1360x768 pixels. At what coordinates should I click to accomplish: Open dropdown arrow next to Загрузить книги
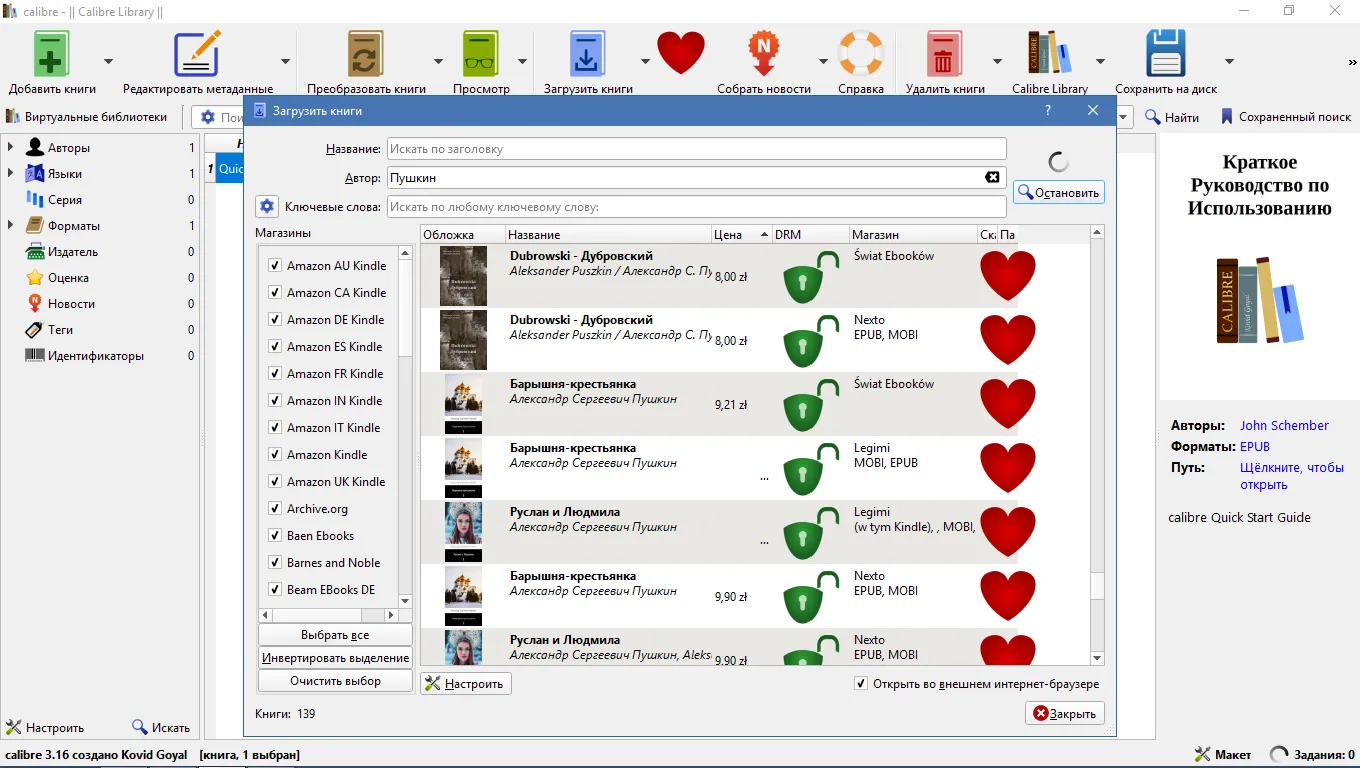point(645,60)
